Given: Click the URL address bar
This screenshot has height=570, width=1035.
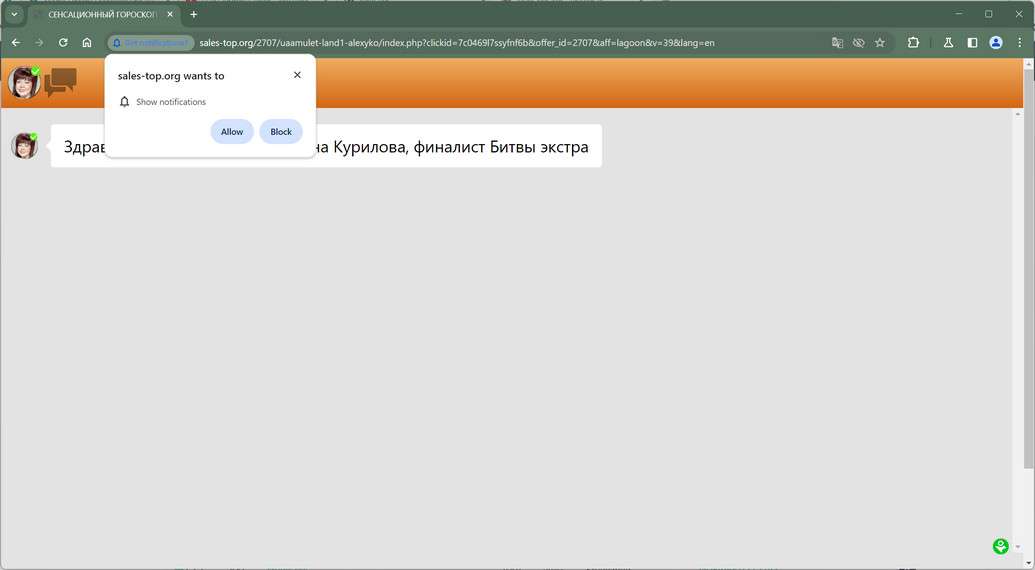Looking at the screenshot, I should (x=457, y=43).
